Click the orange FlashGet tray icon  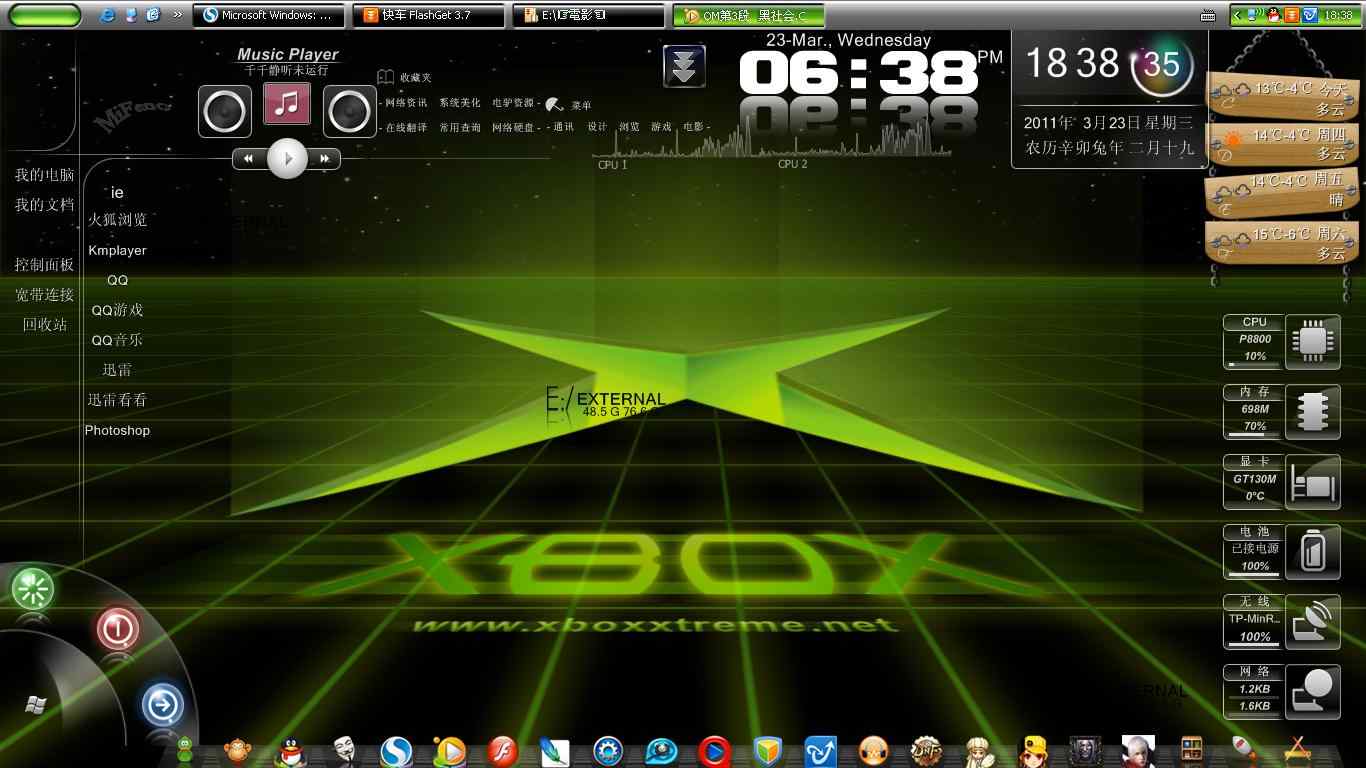[1291, 15]
